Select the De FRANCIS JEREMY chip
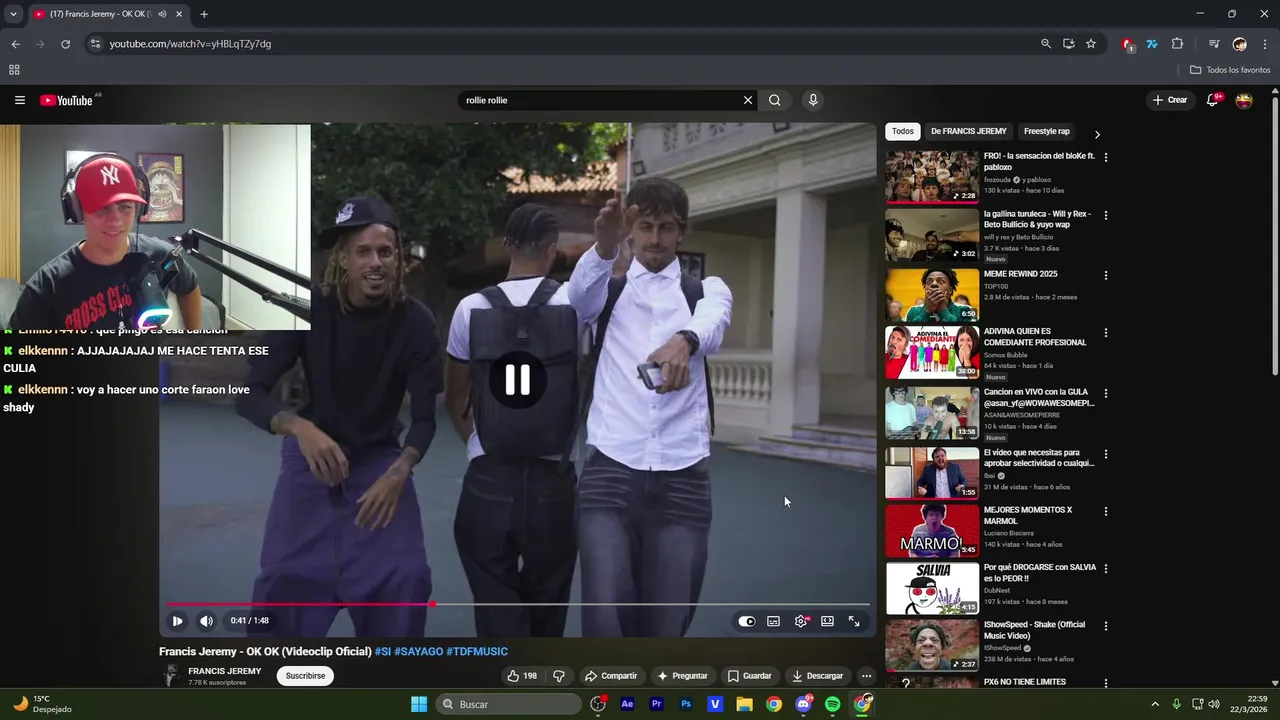Image resolution: width=1280 pixels, height=720 pixels. tap(969, 131)
